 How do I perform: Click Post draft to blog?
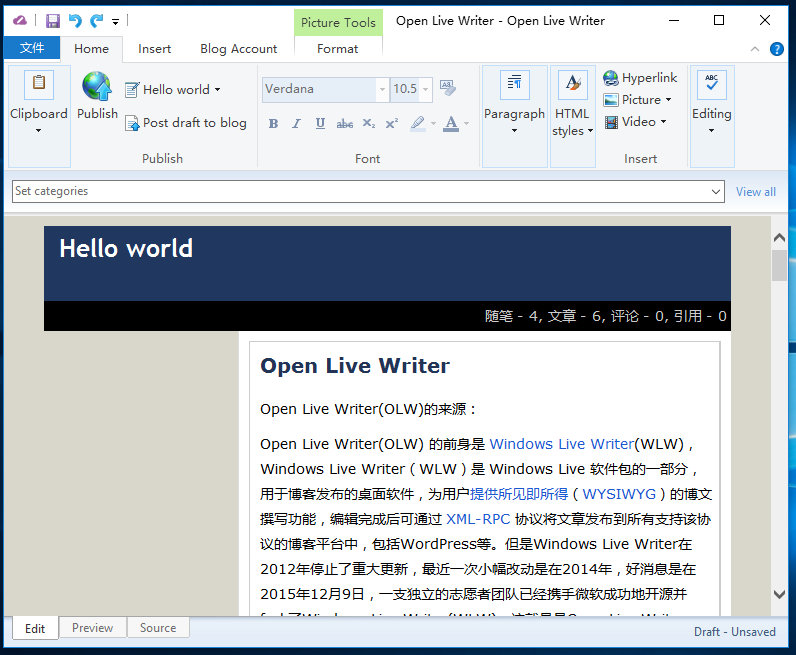[x=186, y=123]
